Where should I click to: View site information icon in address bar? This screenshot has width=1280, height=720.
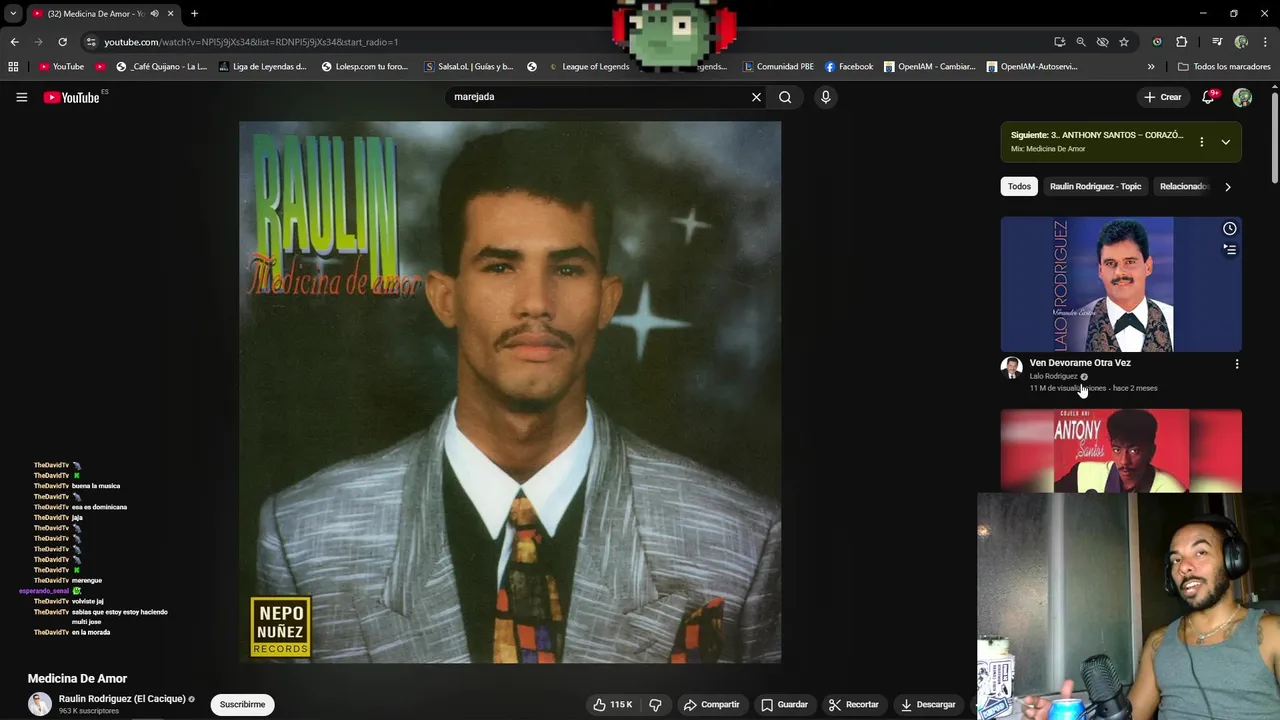coord(91,42)
